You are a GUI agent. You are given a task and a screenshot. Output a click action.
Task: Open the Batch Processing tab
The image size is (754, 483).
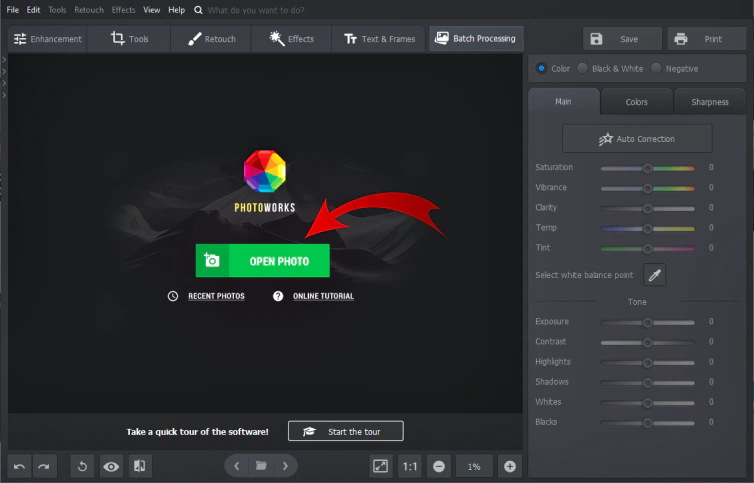coord(475,38)
